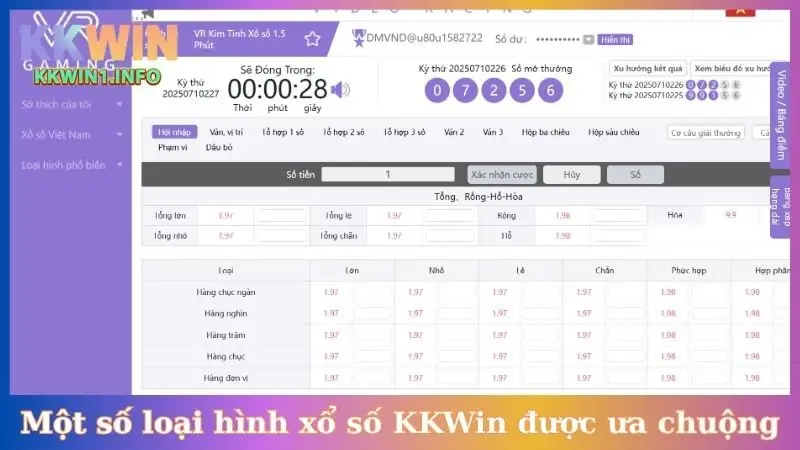Click the favorite star icon

click(312, 39)
